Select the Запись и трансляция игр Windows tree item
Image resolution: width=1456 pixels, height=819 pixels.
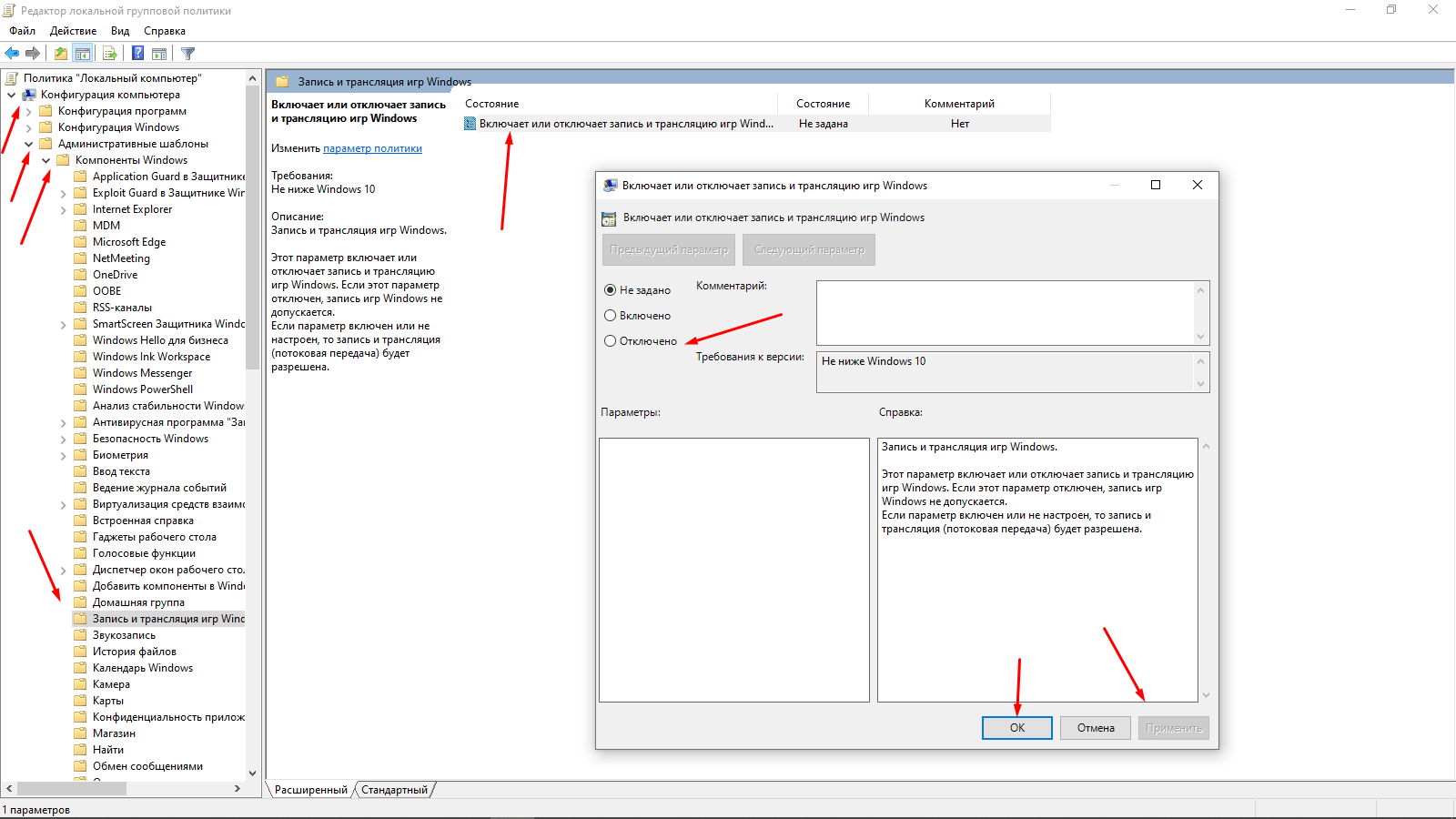168,619
